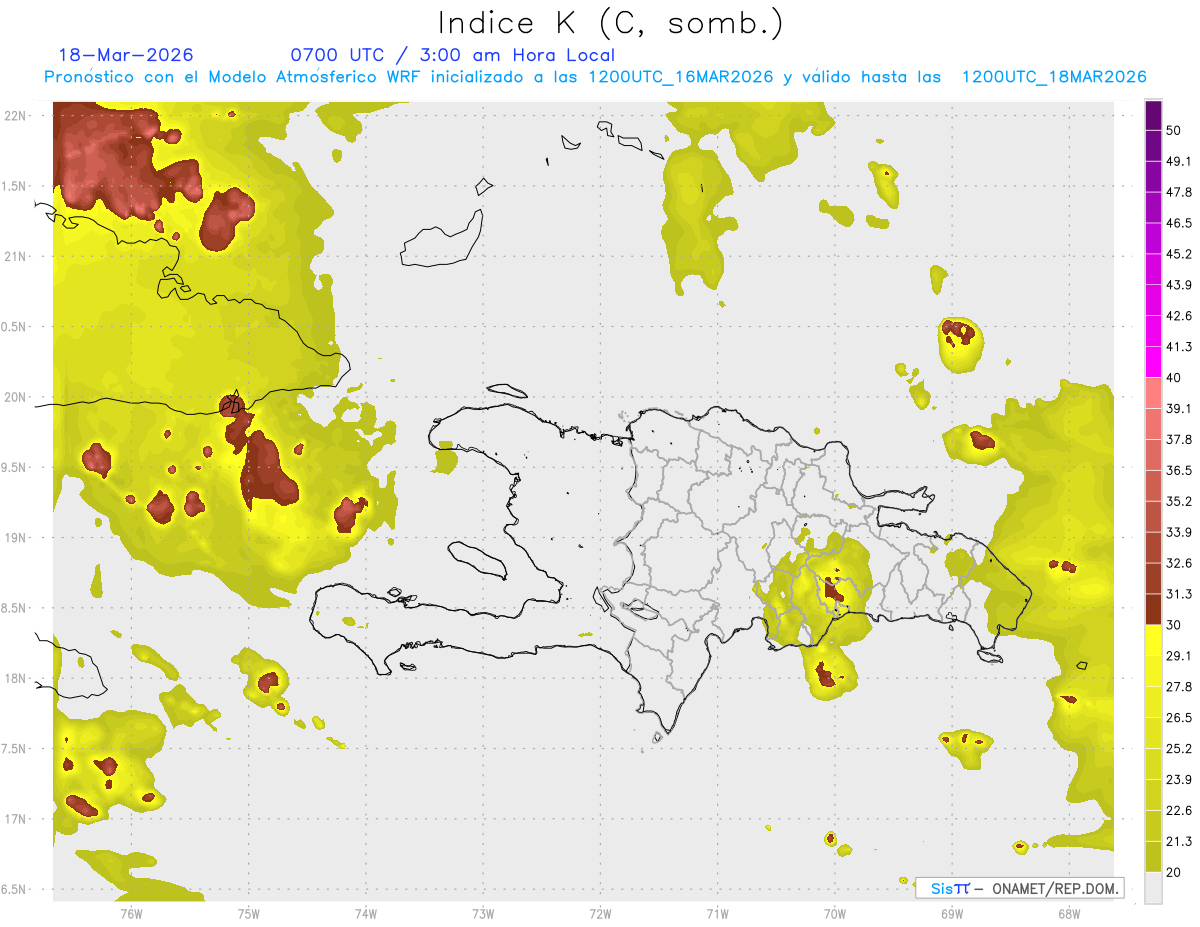Click the '47.8' colorbar label
Viewport: 1200px width, 927px height.
pyautogui.click(x=1179, y=192)
